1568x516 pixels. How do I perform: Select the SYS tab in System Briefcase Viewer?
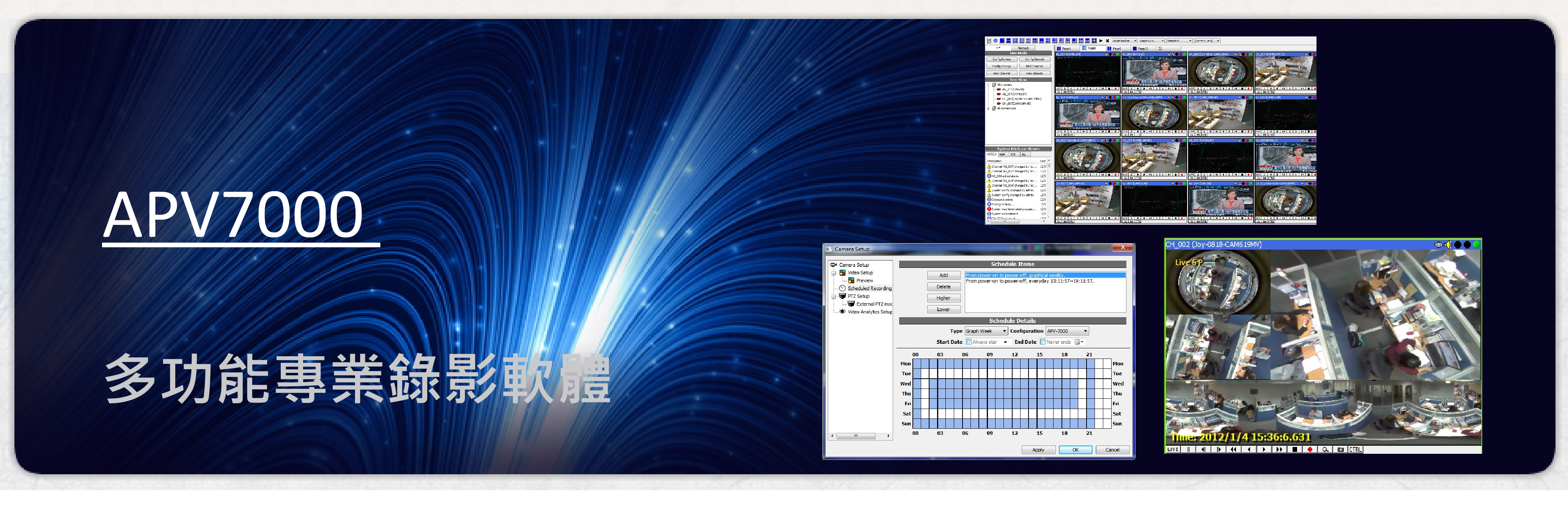[1015, 154]
